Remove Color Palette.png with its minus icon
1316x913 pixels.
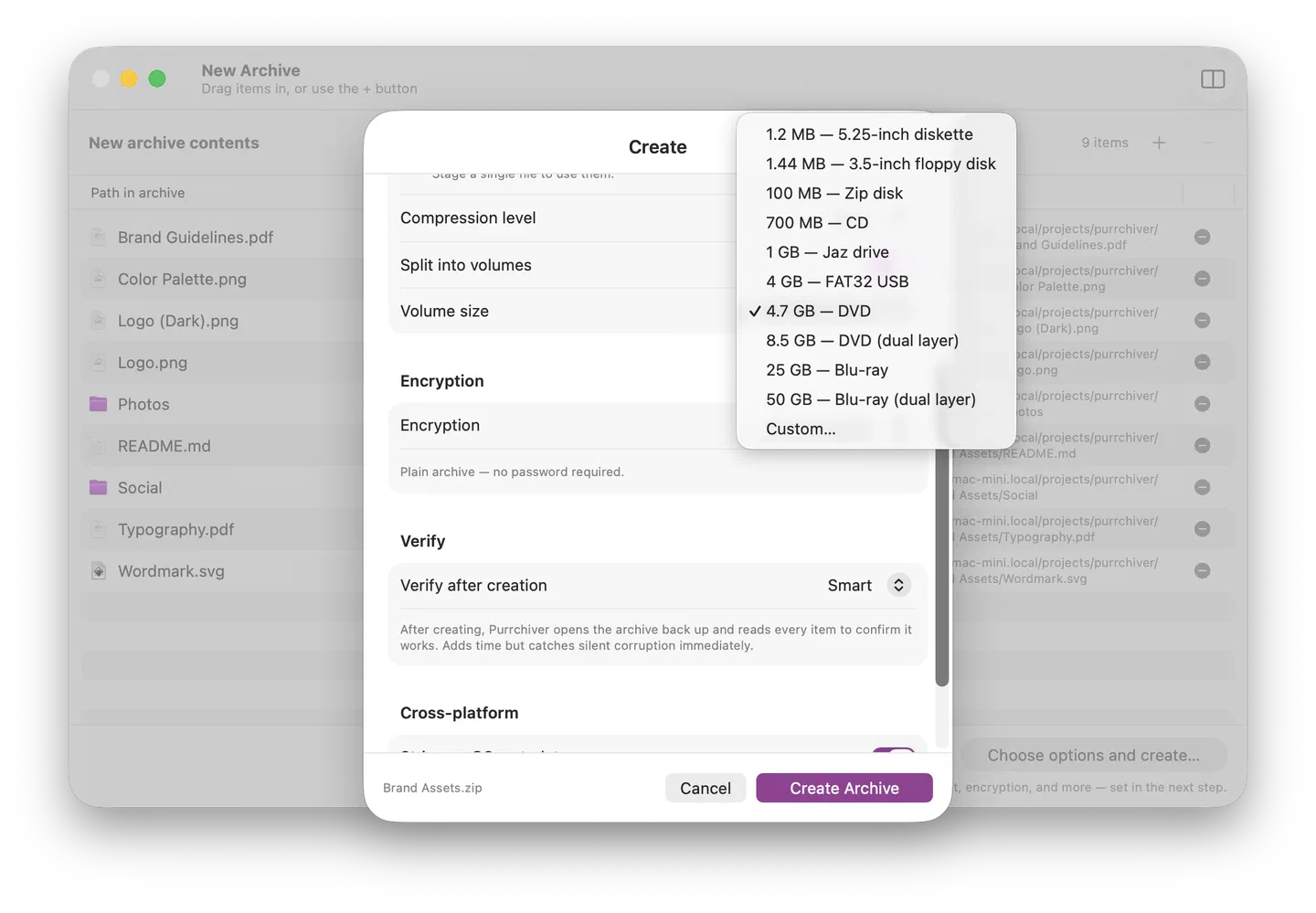tap(1203, 279)
